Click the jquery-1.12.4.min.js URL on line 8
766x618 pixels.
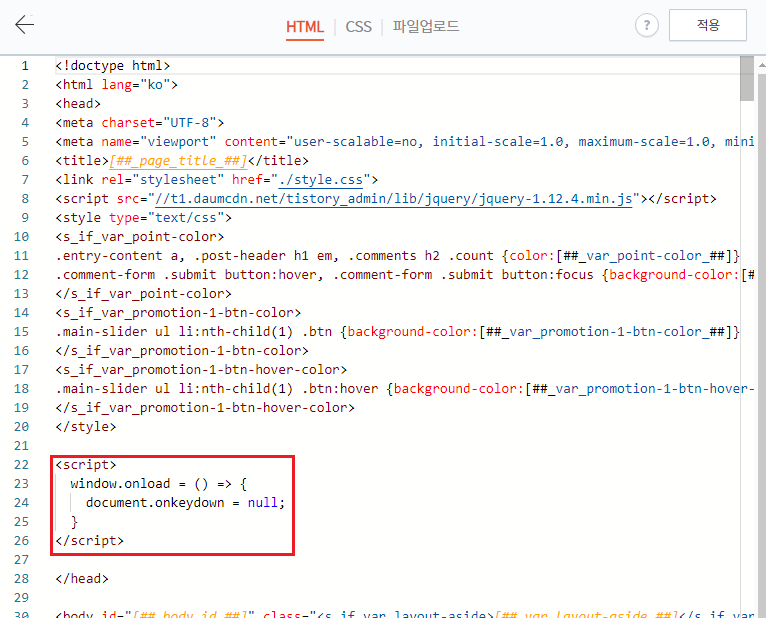point(393,199)
